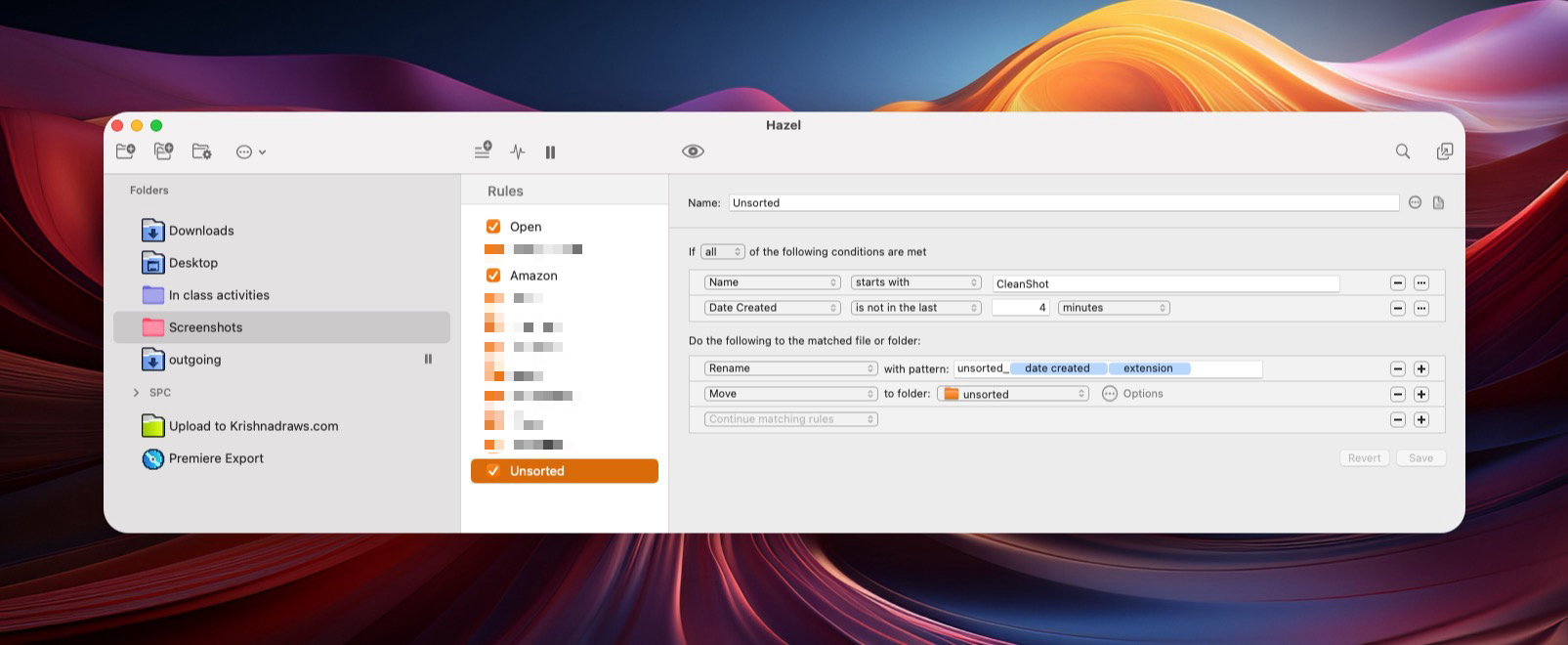Uncheck the Open rule checkbox

[x=493, y=227]
